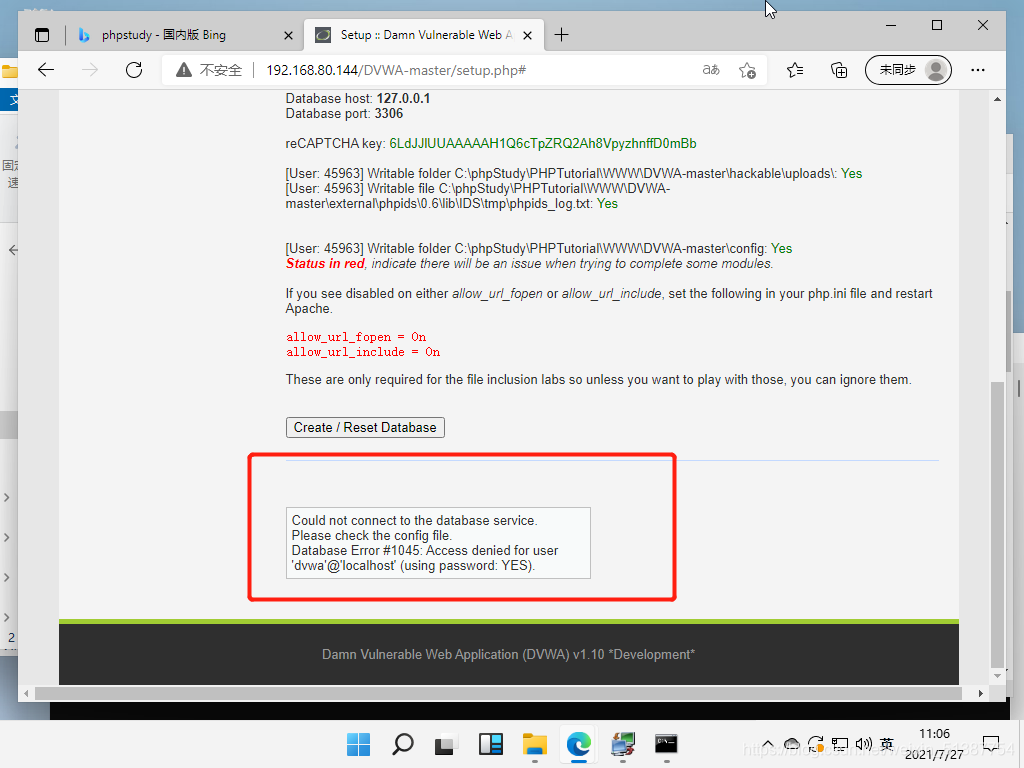The image size is (1024, 768).
Task: Open the Favorites list
Action: tap(795, 70)
